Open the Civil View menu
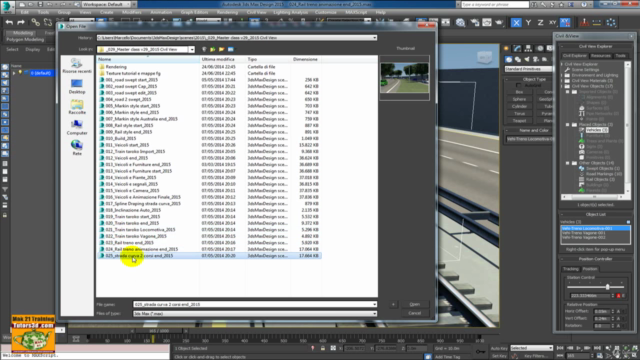Screen dimensions: 640x360 pyautogui.click(x=256, y=13)
